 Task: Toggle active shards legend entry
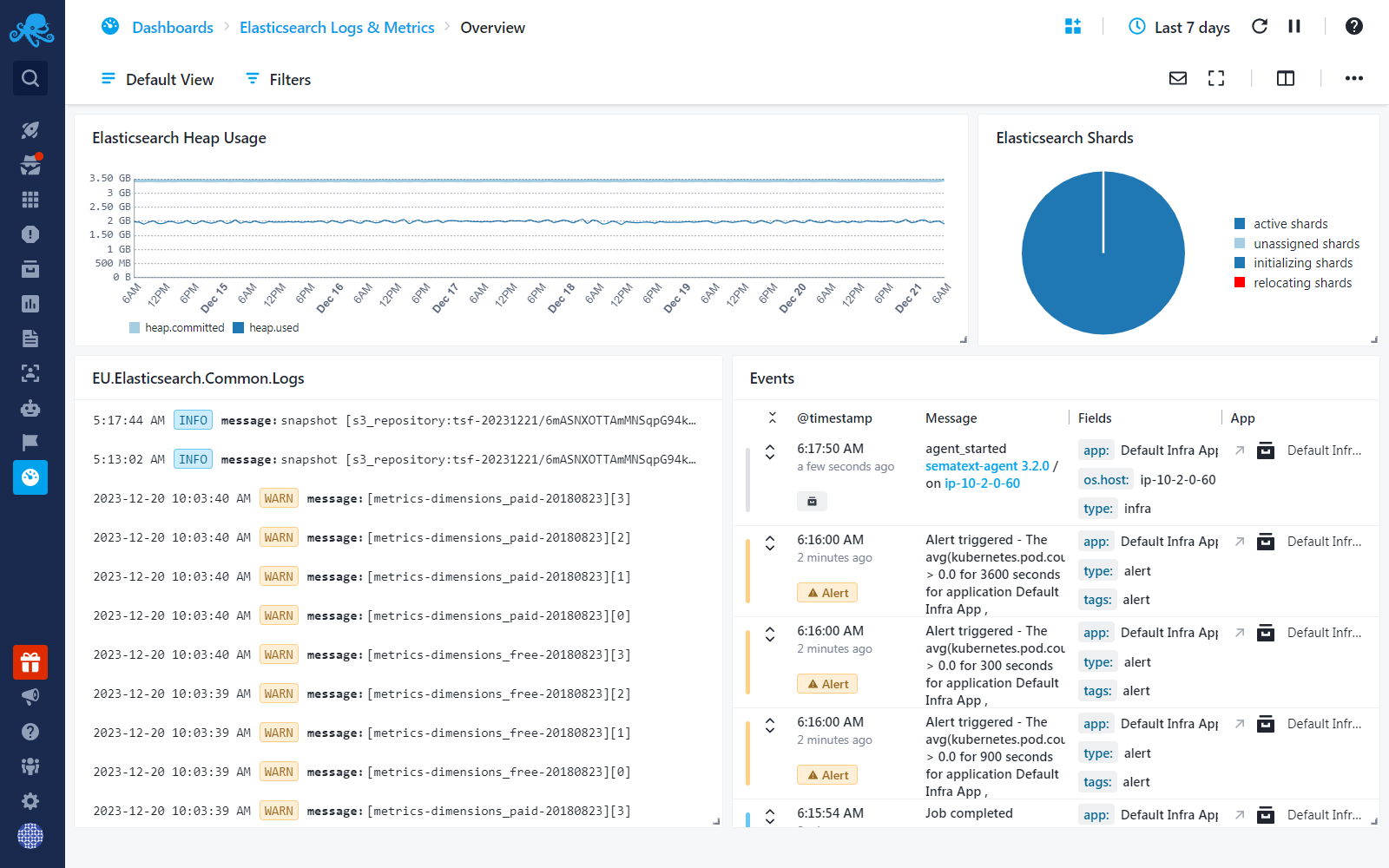[1281, 224]
